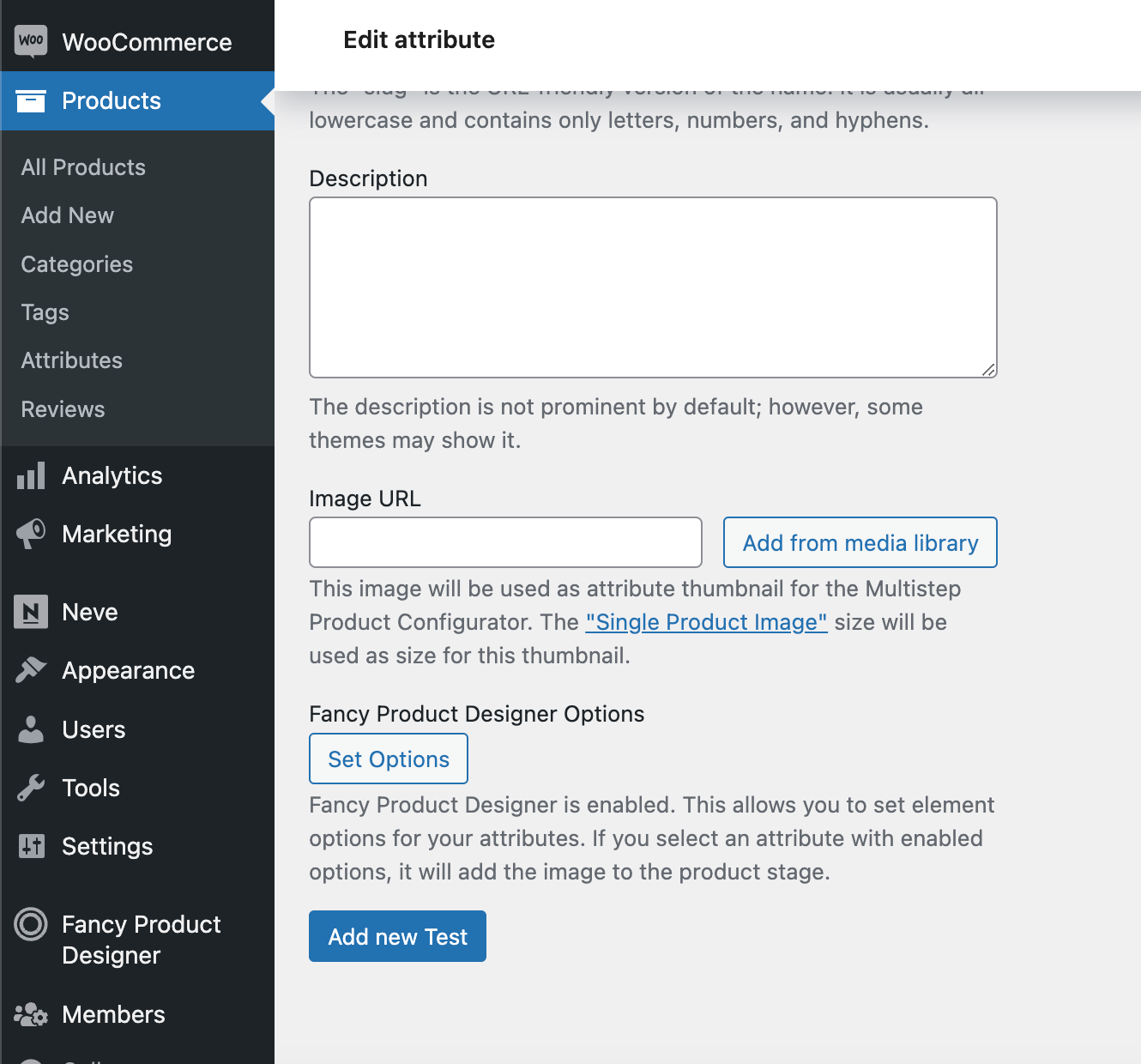Open the Marketing menu
Image resolution: width=1141 pixels, height=1064 pixels.
[x=137, y=534]
